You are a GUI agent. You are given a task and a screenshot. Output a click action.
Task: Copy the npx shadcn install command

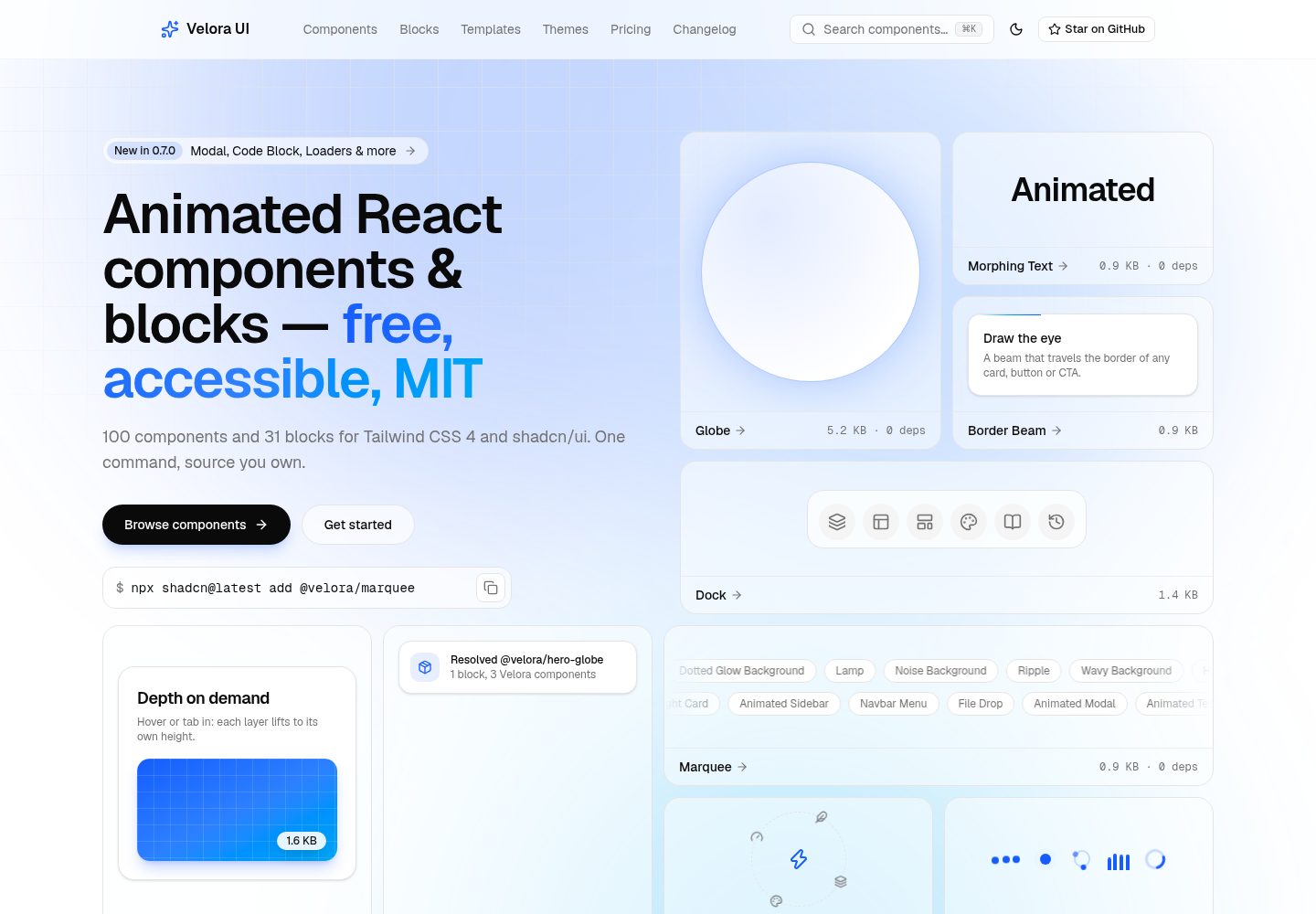(491, 588)
